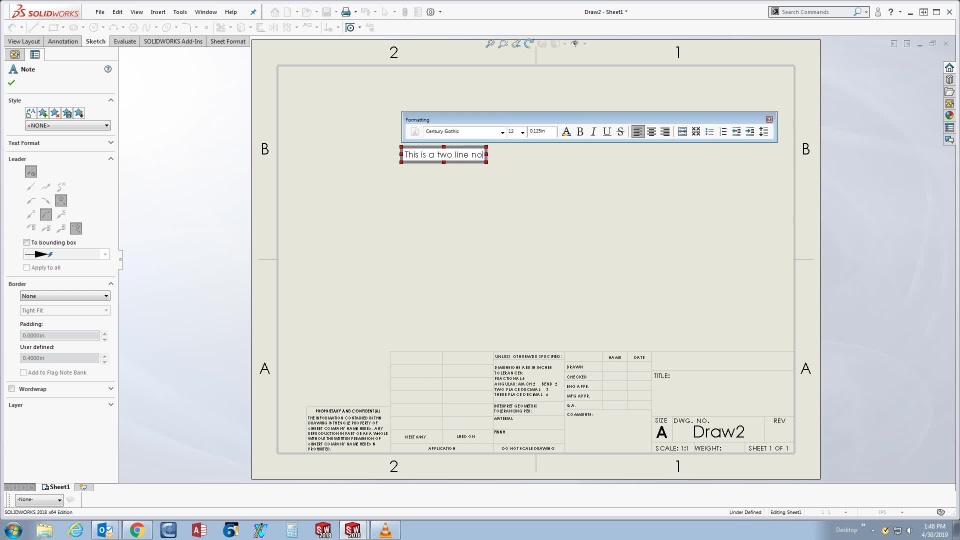The width and height of the screenshot is (960, 540).
Task: Click inside the note text box
Action: click(x=444, y=155)
